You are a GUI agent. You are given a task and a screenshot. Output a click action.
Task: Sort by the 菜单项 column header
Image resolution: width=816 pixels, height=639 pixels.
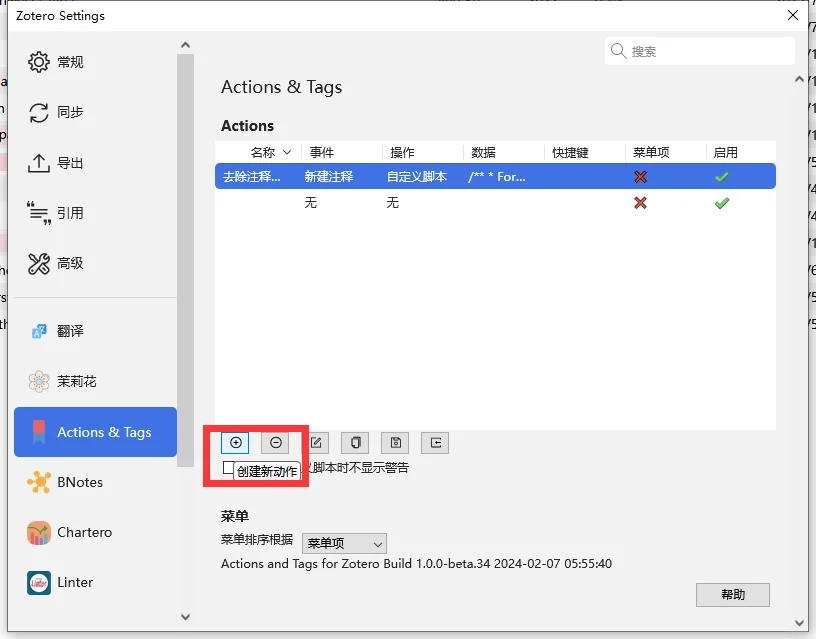point(665,152)
